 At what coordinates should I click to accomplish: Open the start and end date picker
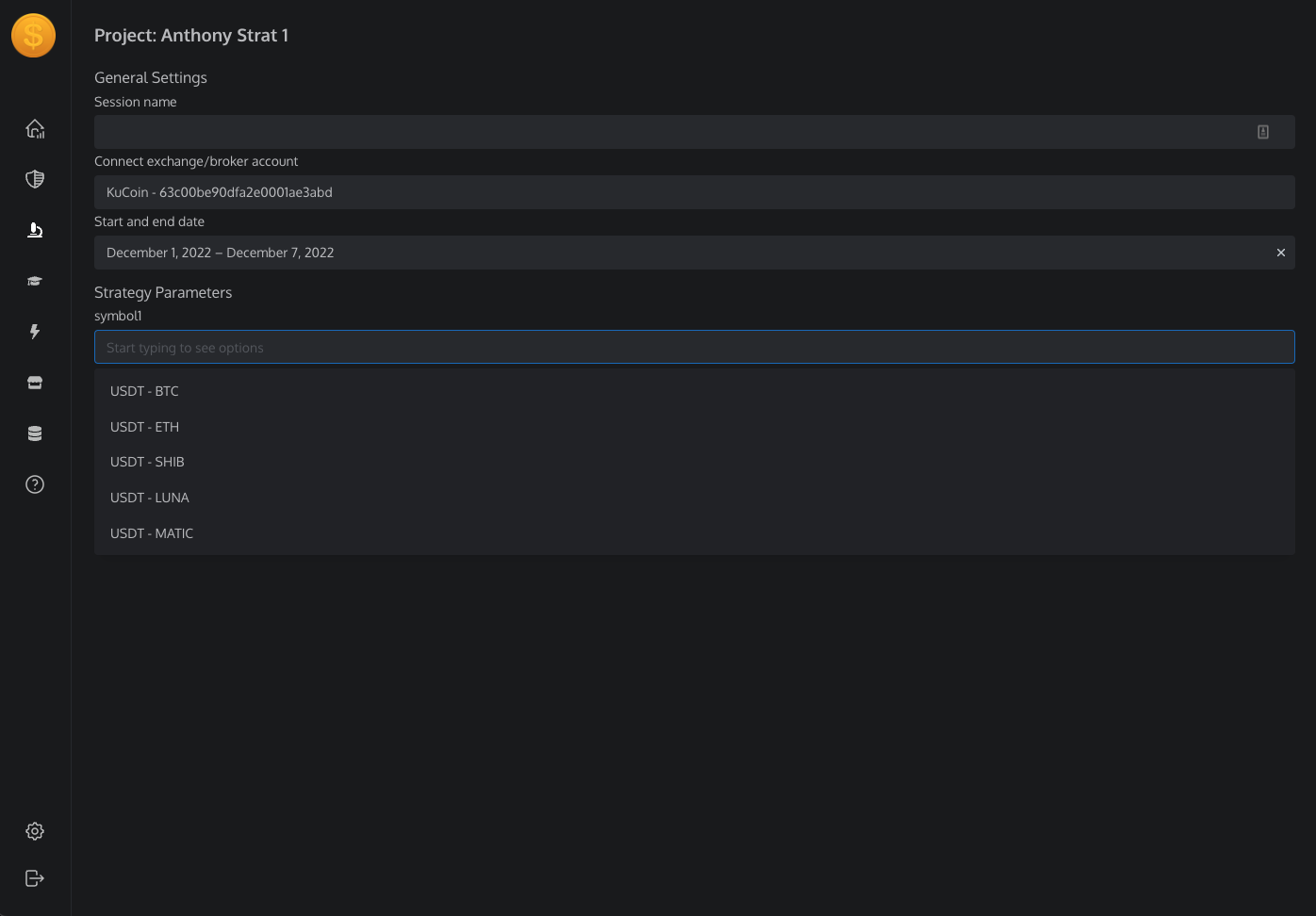[695, 253]
